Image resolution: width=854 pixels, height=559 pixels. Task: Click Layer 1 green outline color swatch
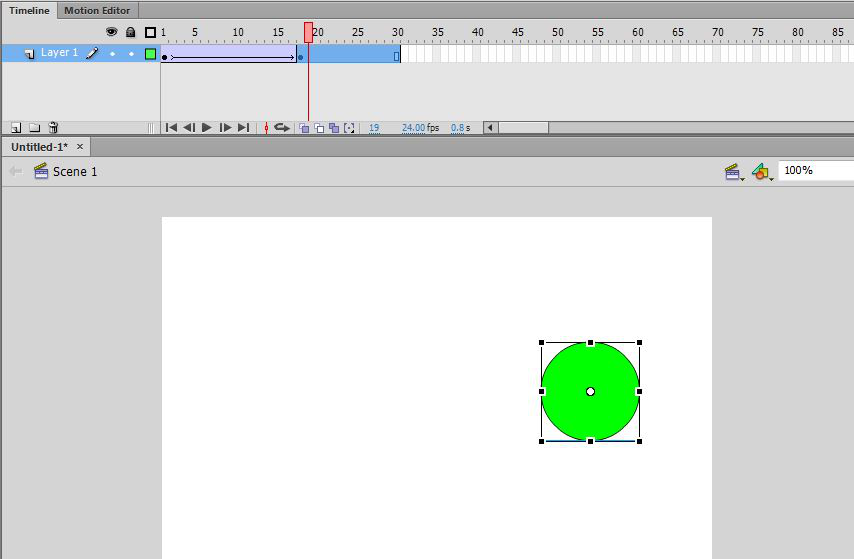151,54
